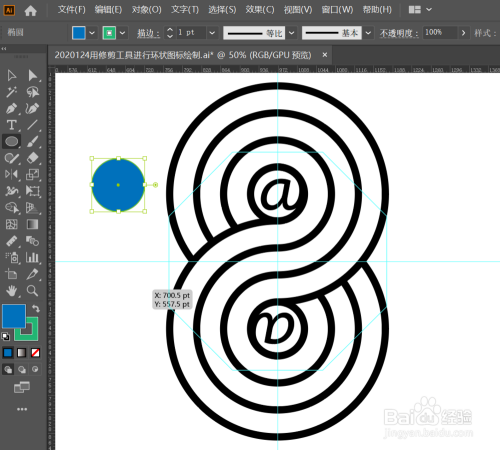Pick the Magic Wand tool

(x=12, y=92)
